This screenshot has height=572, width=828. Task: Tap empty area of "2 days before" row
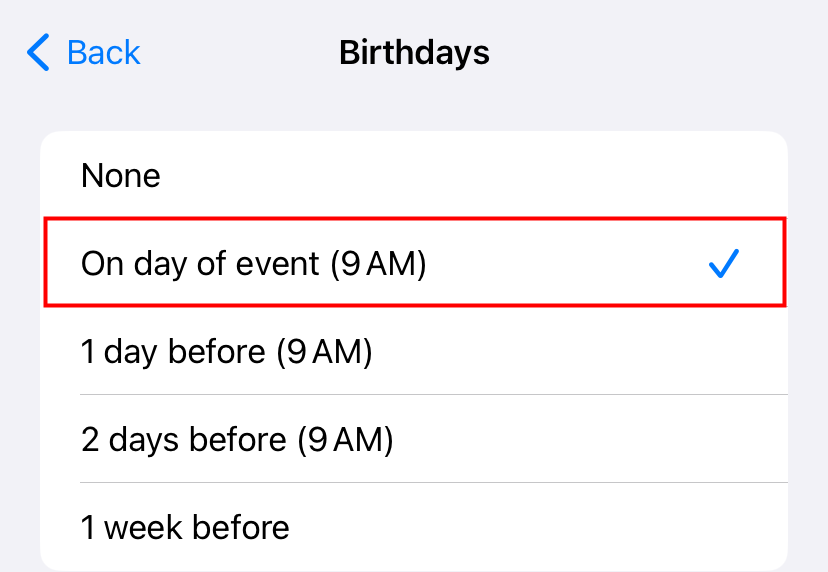pos(600,440)
